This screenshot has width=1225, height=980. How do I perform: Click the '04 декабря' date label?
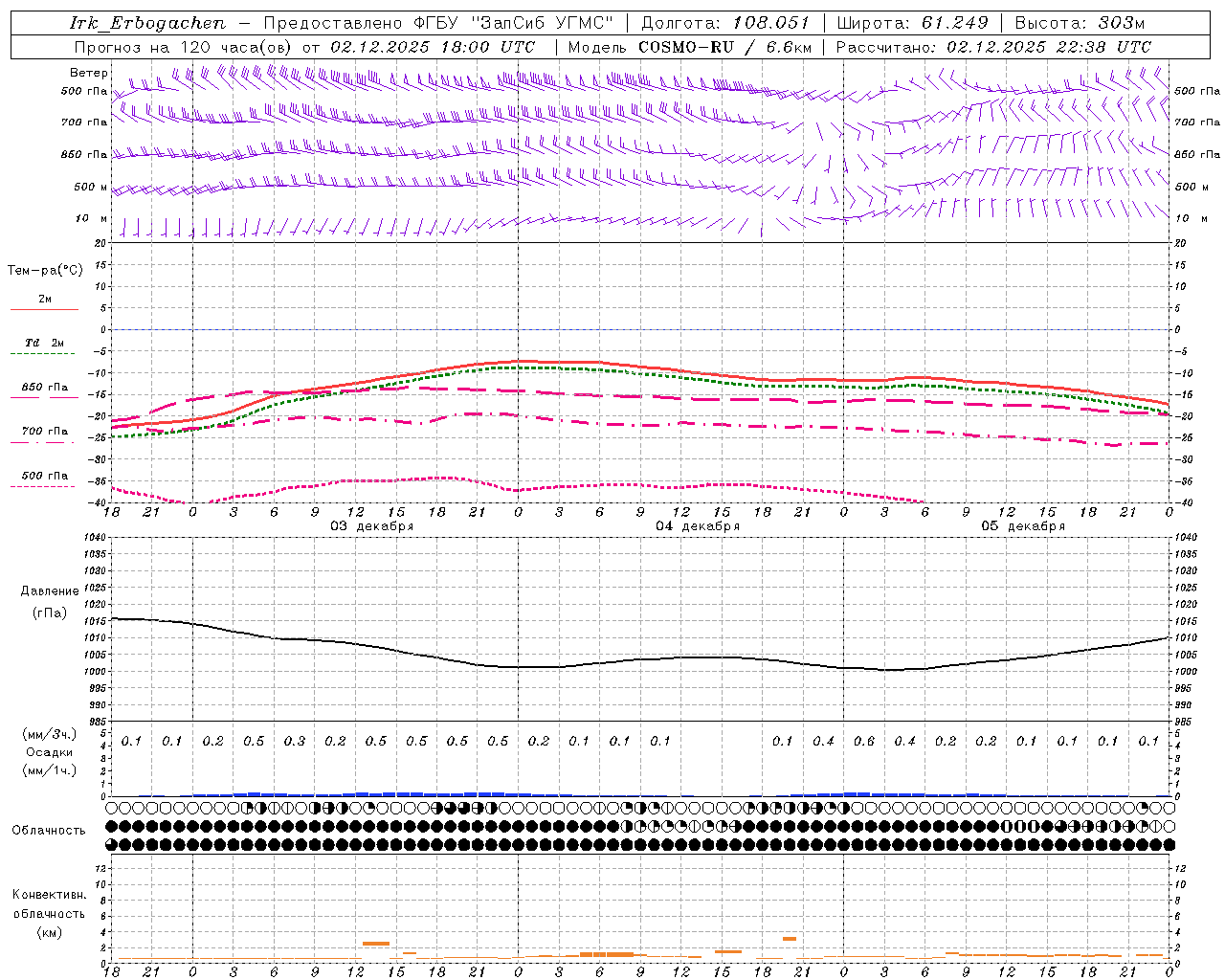(x=698, y=526)
